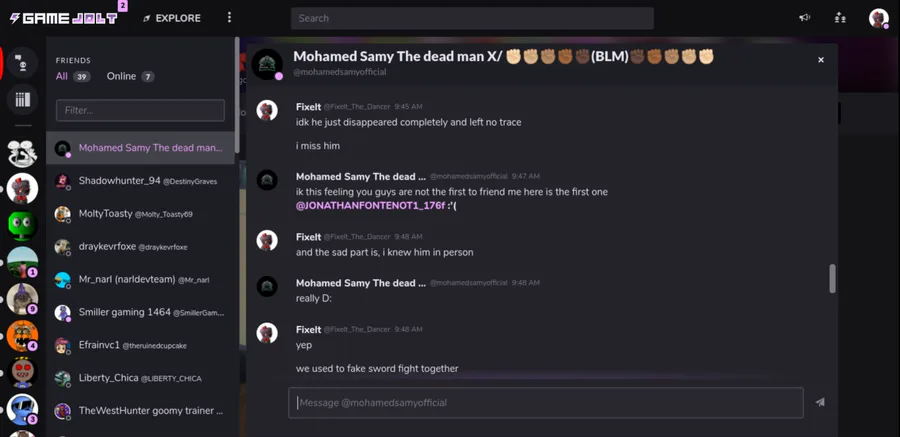
Task: Click the Game Jolt logo
Action: coord(64,18)
